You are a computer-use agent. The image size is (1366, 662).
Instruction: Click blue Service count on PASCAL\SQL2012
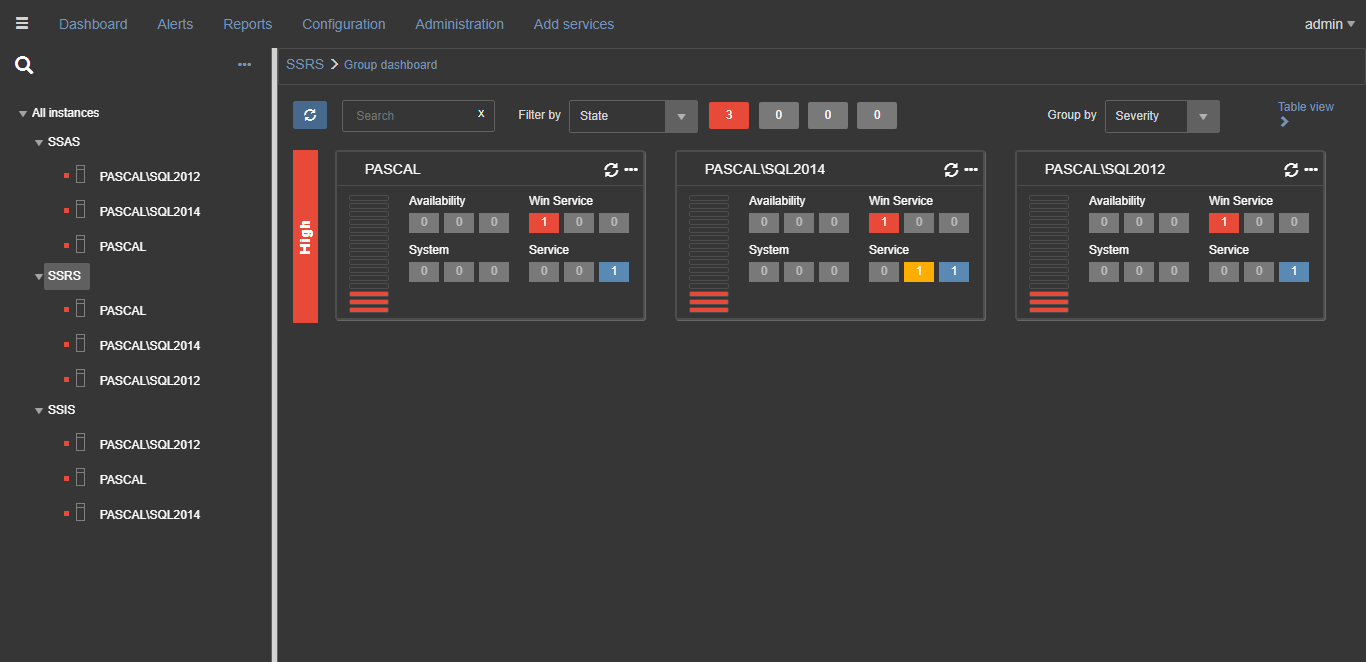pyautogui.click(x=1294, y=272)
